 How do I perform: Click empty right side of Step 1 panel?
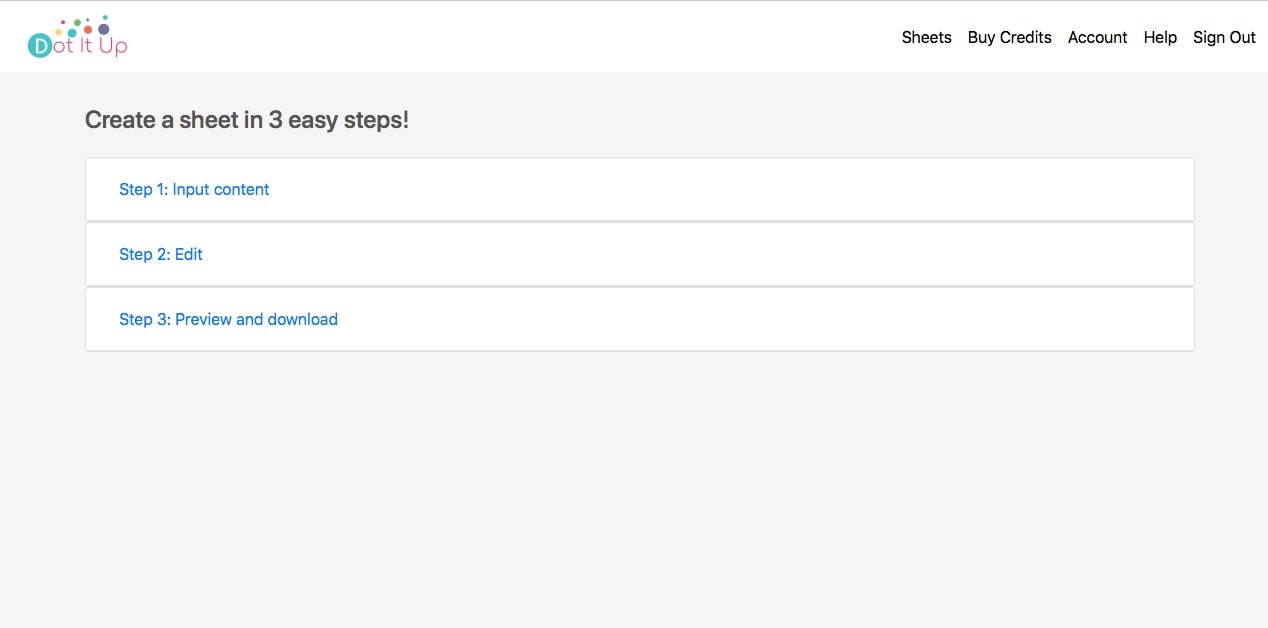tap(900, 189)
